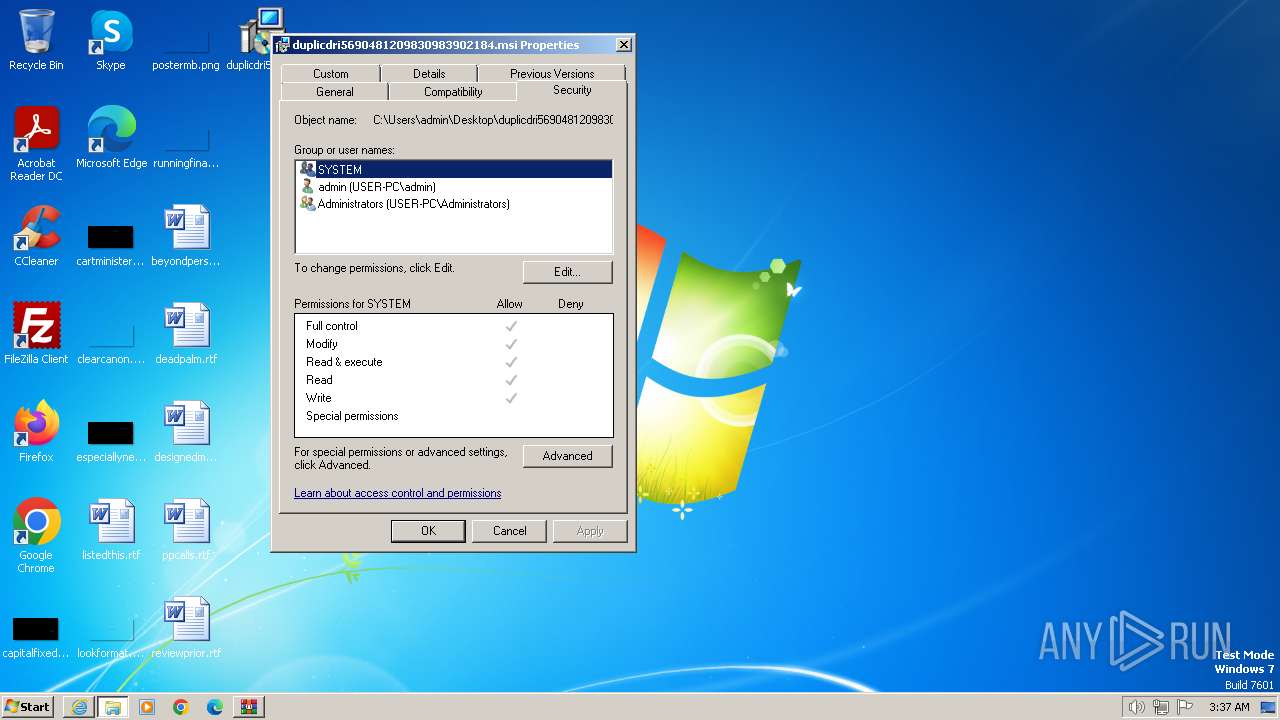Click the Special permissions row

pyautogui.click(x=453, y=416)
